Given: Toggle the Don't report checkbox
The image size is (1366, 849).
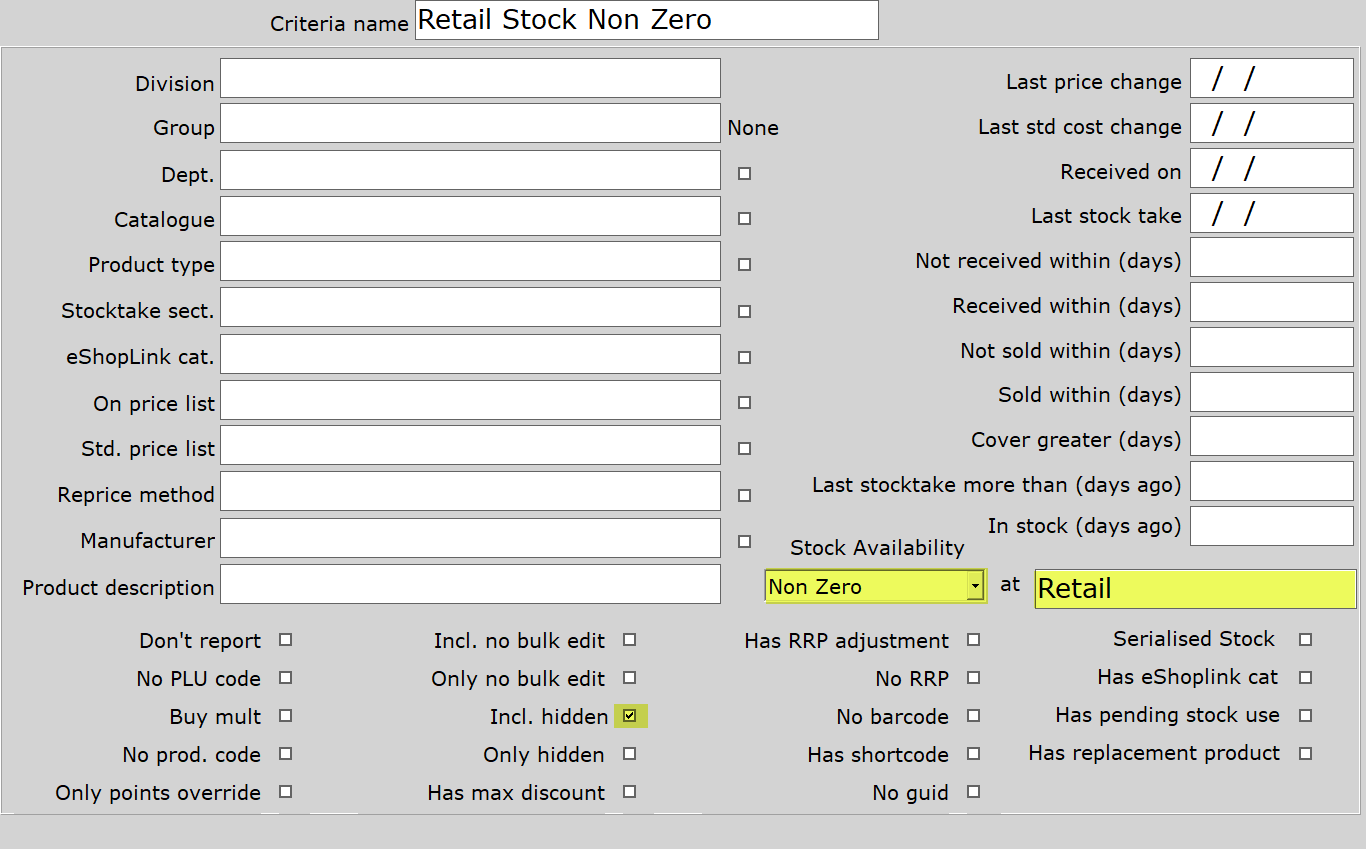Looking at the screenshot, I should pyautogui.click(x=285, y=640).
